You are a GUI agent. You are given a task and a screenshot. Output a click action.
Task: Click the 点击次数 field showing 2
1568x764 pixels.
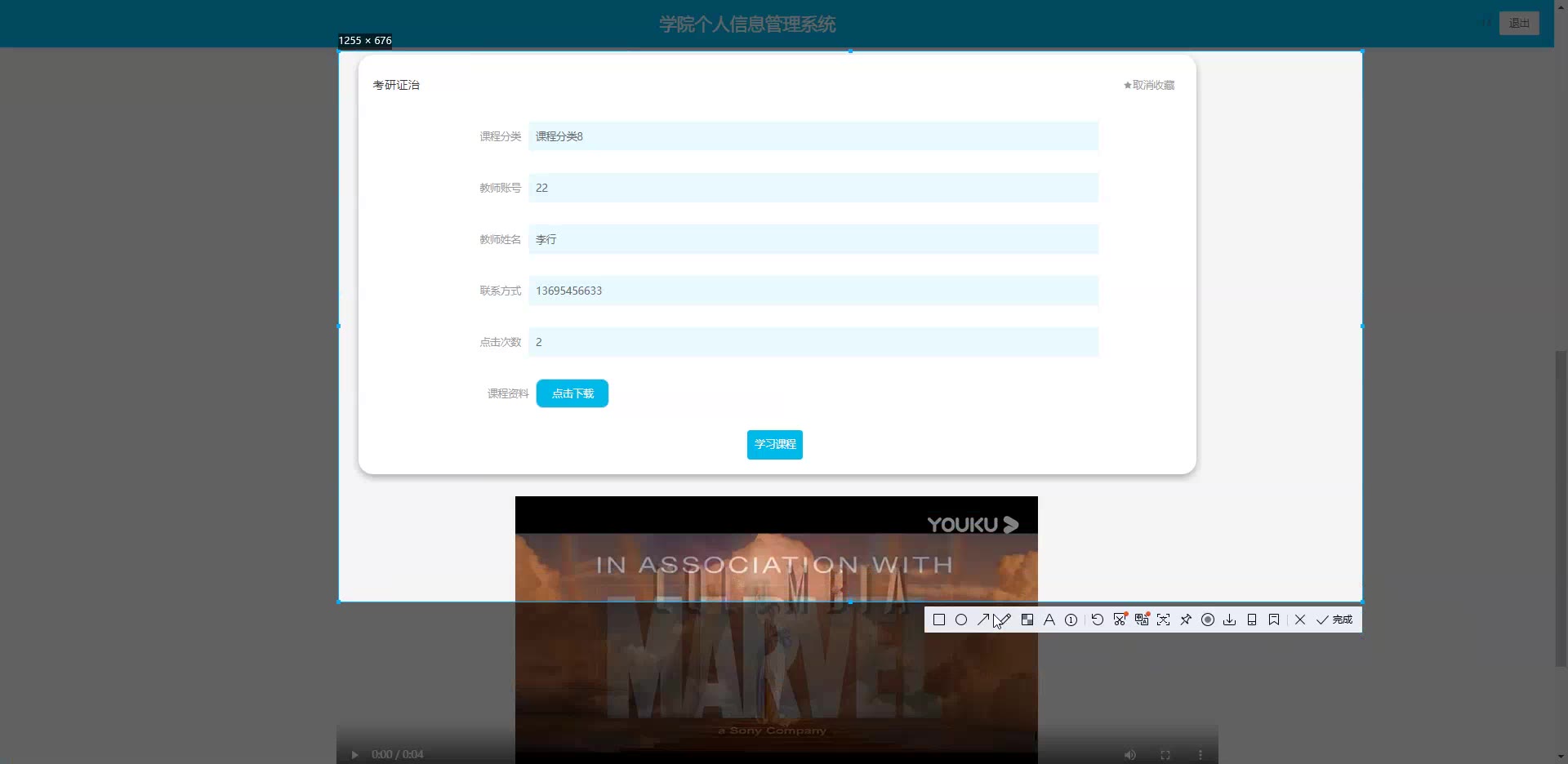point(813,342)
